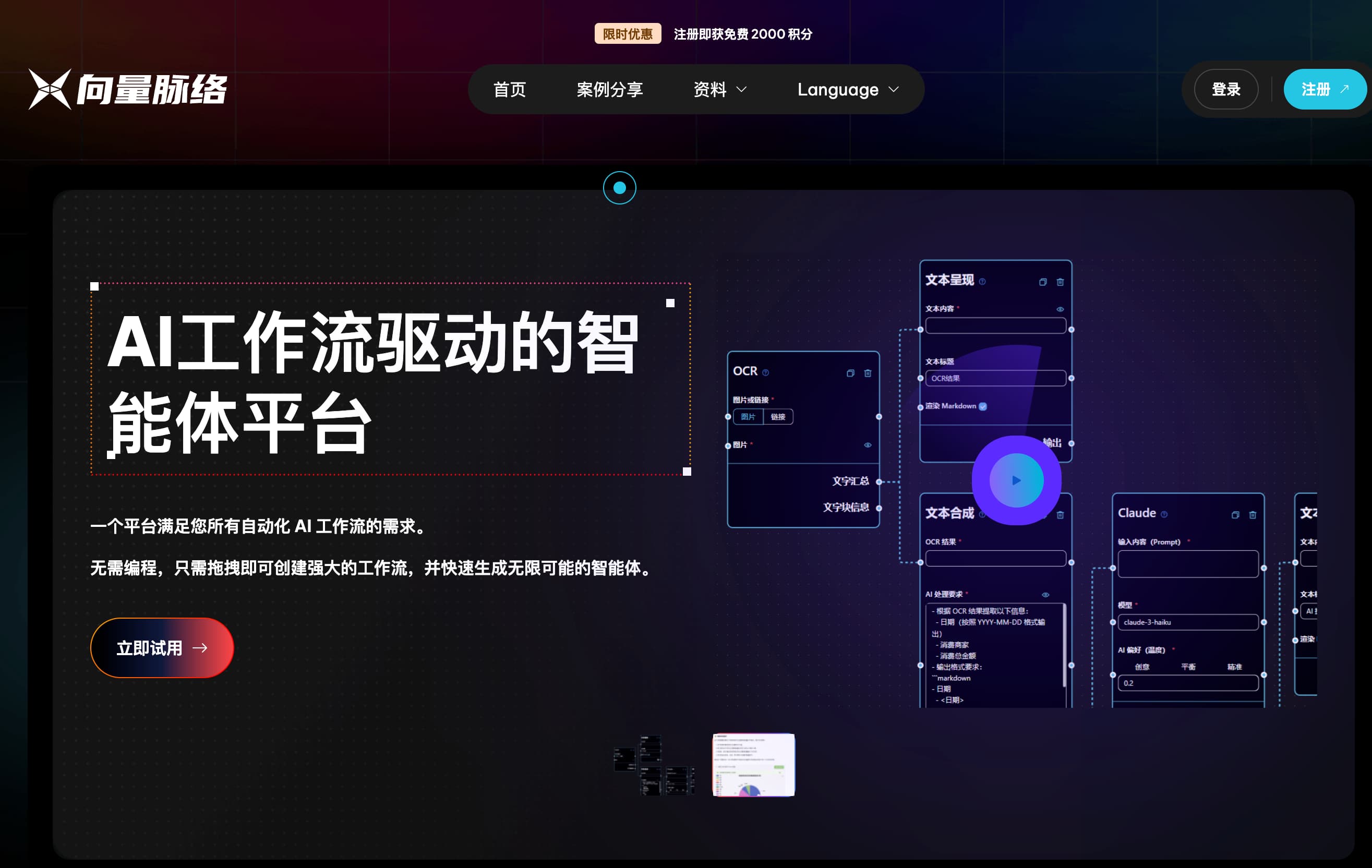The image size is (1372, 868).
Task: Select the 精准 temperature preset
Action: click(x=1234, y=666)
